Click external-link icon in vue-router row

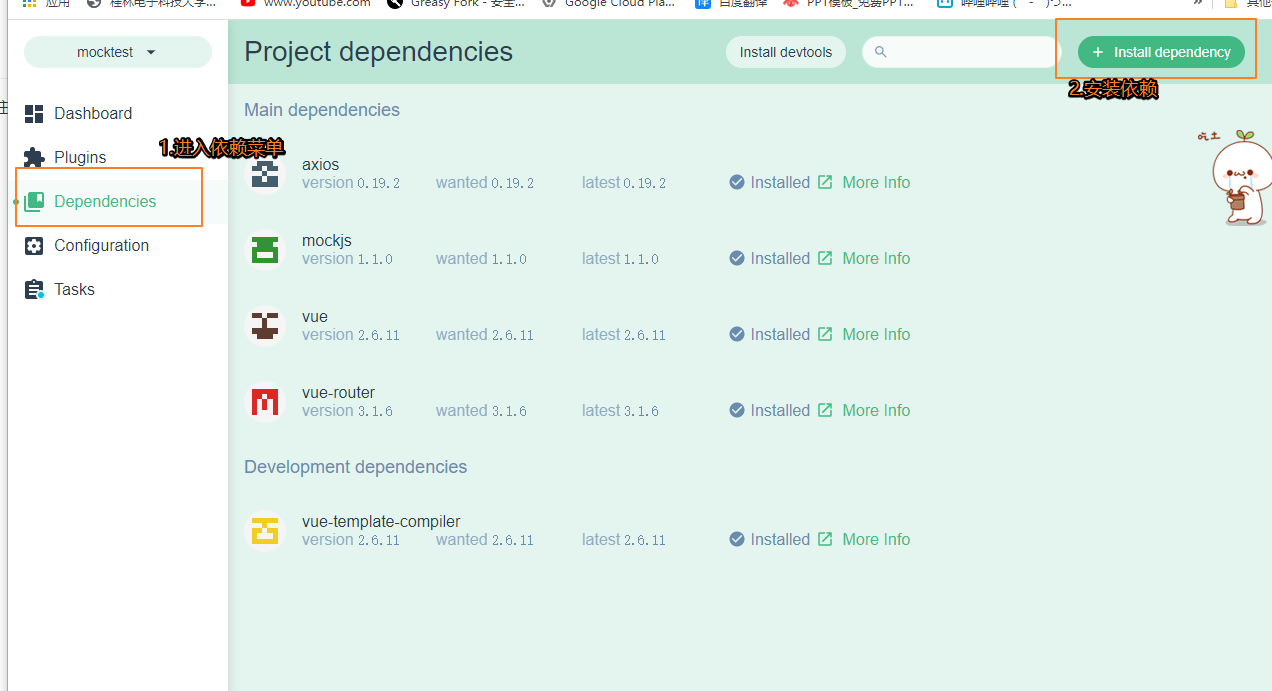click(x=825, y=410)
